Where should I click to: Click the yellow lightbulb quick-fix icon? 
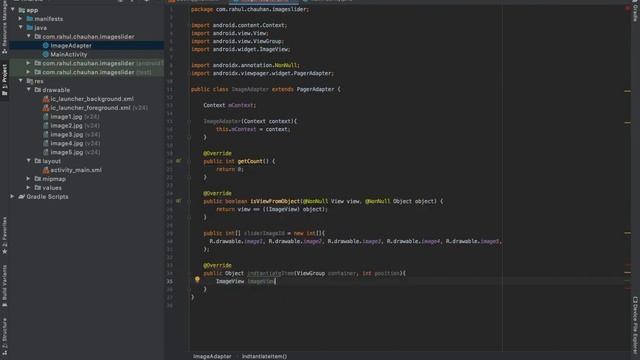[x=197, y=280]
